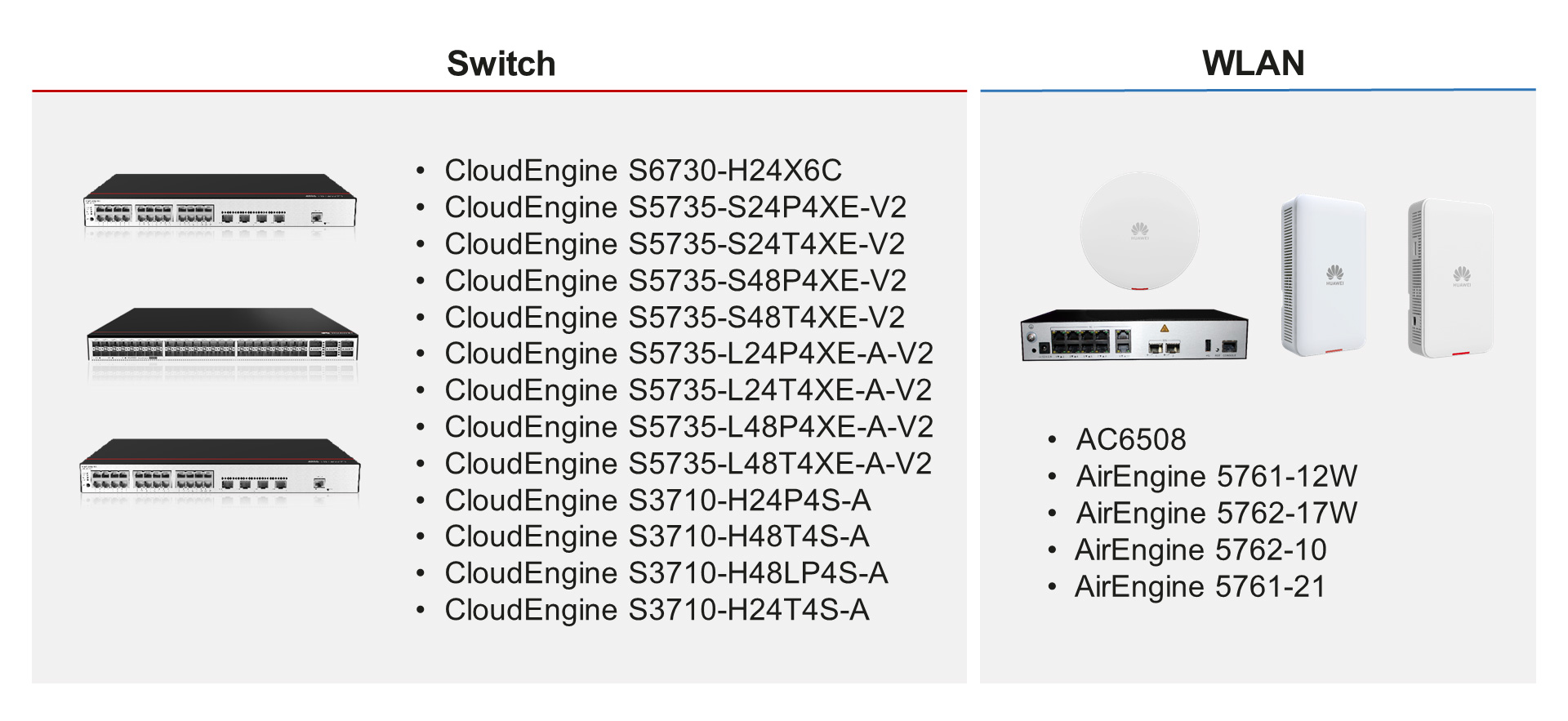Click CloudEngine S5735-L24P4XE-A-V2 item
1568x721 pixels.
coord(688,354)
